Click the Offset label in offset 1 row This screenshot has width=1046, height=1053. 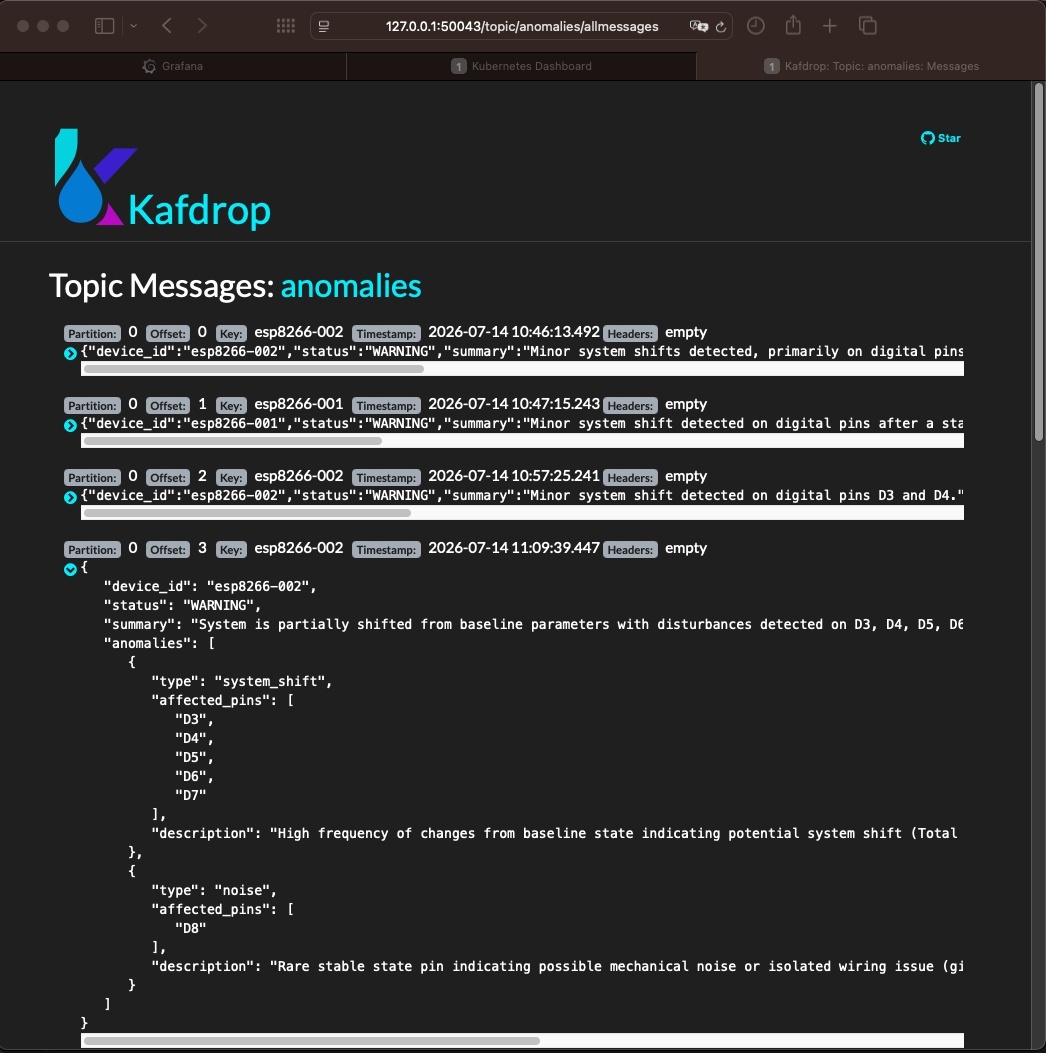[x=168, y=406]
